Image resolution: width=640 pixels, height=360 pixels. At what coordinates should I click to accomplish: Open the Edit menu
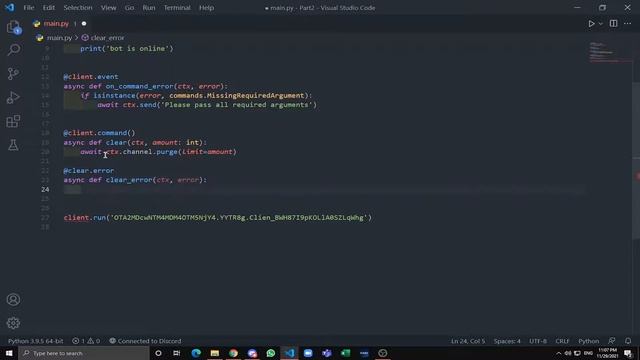click(49, 8)
